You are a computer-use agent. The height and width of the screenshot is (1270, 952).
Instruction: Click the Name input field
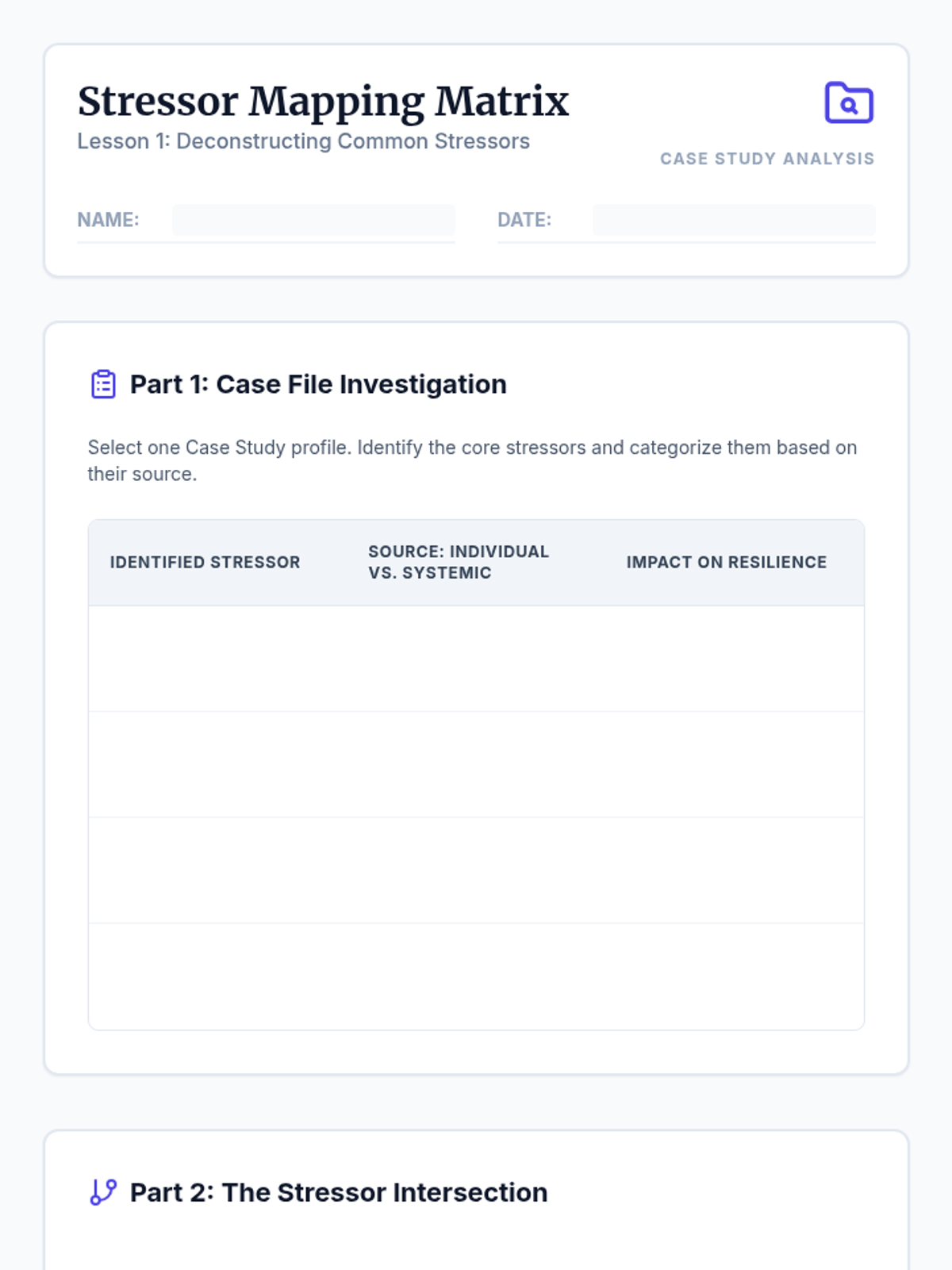(x=313, y=220)
